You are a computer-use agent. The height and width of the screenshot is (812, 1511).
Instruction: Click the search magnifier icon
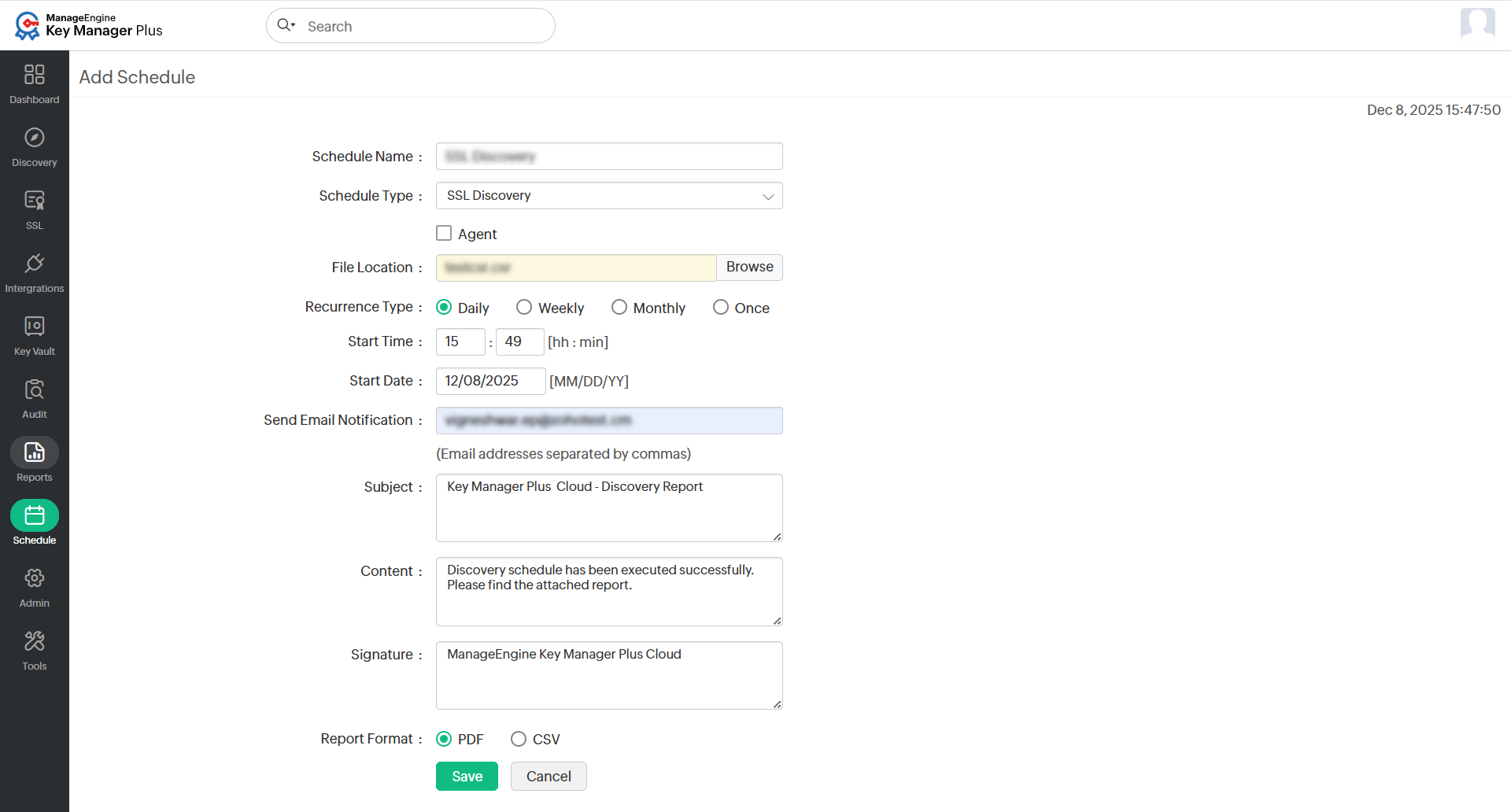(286, 25)
